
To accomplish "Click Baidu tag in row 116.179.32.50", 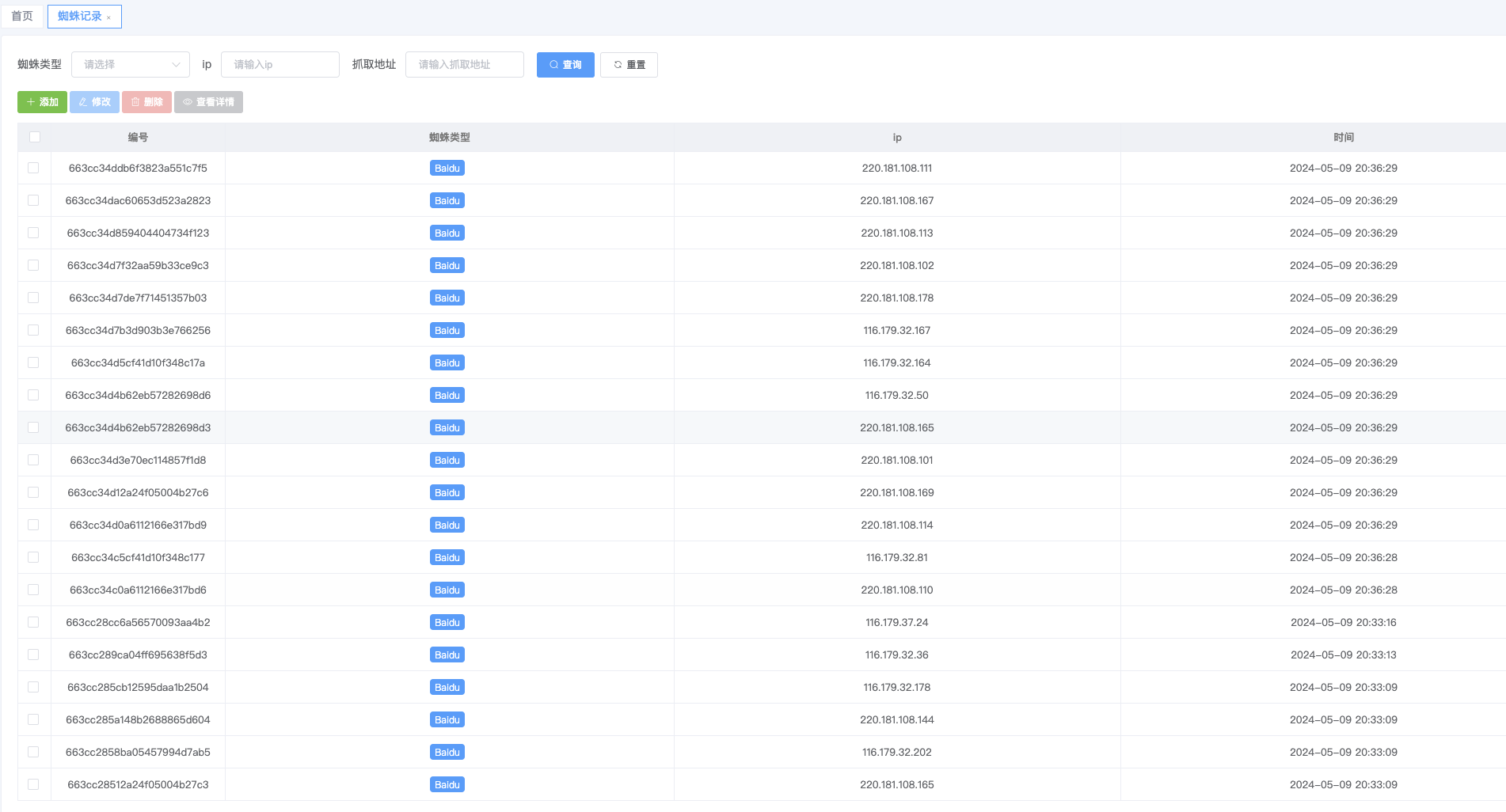I will pos(447,395).
